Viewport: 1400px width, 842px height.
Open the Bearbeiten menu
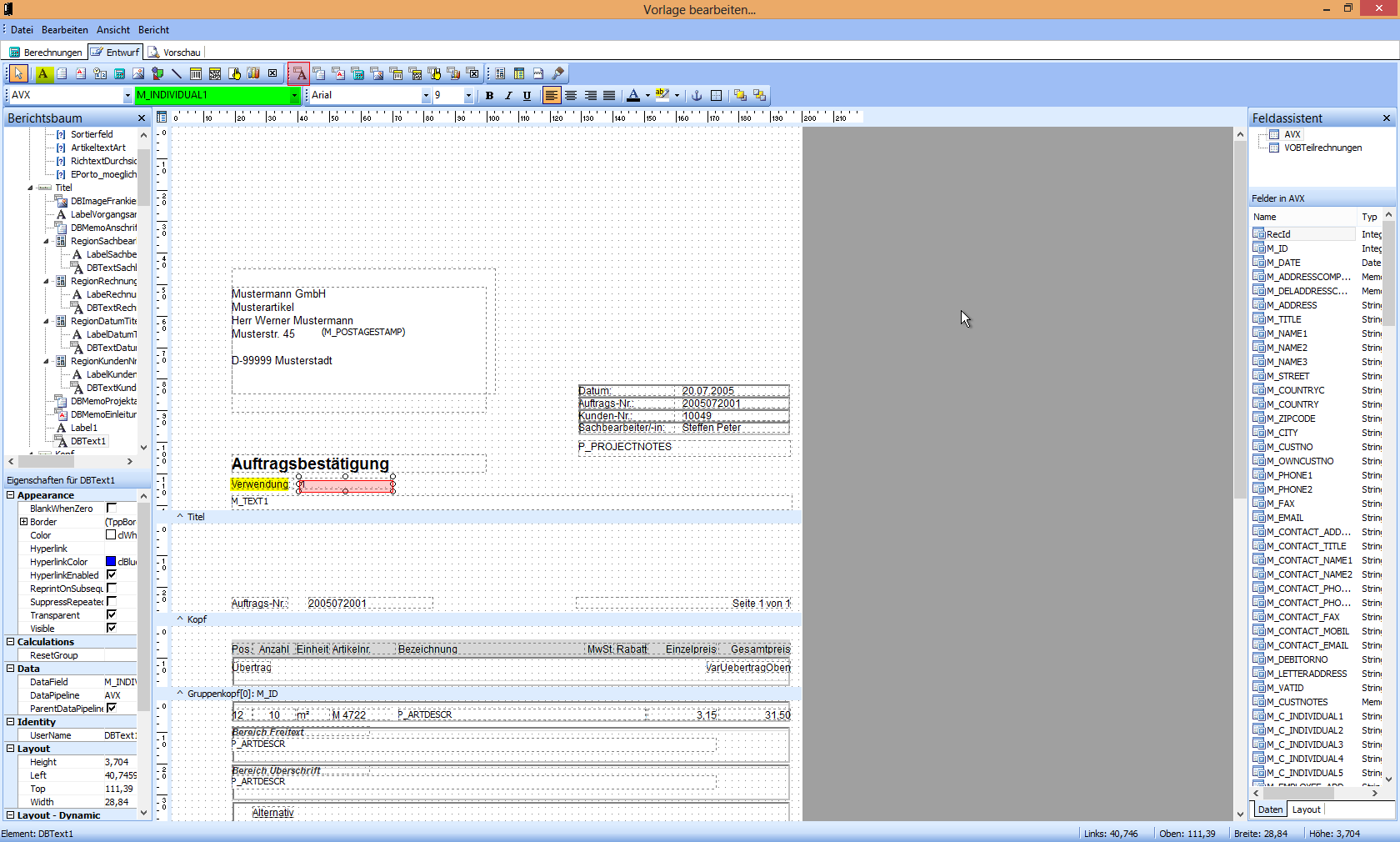tap(65, 30)
